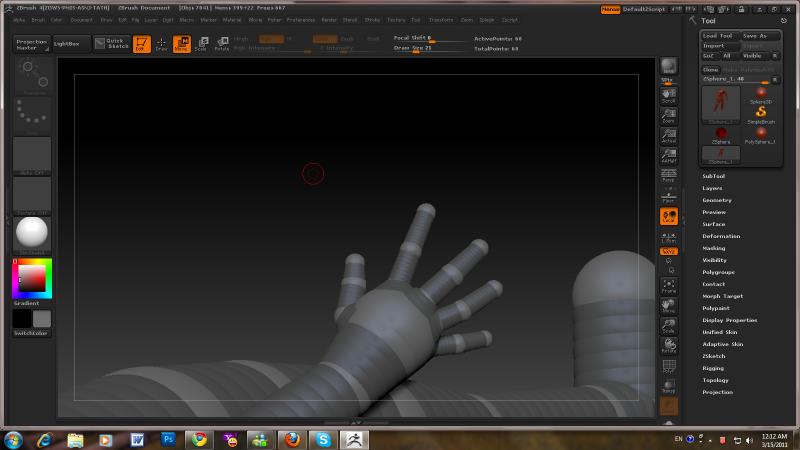800x450 pixels.
Task: Activate Edit mode button in top shelf
Action: click(142, 44)
